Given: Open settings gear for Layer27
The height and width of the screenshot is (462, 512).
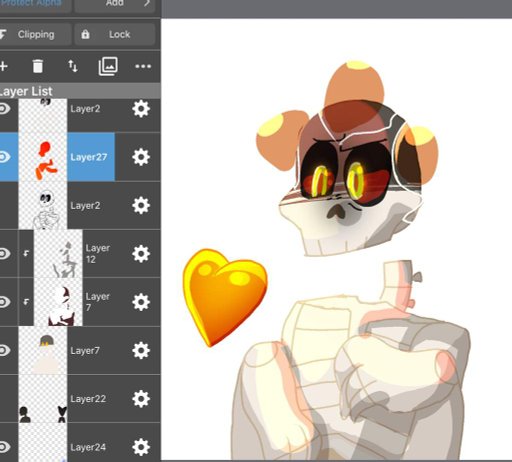Looking at the screenshot, I should pyautogui.click(x=141, y=157).
